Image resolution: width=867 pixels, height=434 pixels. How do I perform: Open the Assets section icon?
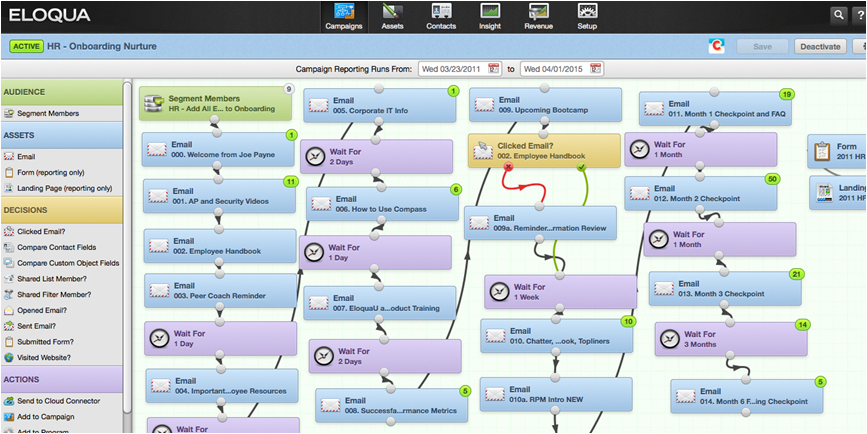click(392, 17)
